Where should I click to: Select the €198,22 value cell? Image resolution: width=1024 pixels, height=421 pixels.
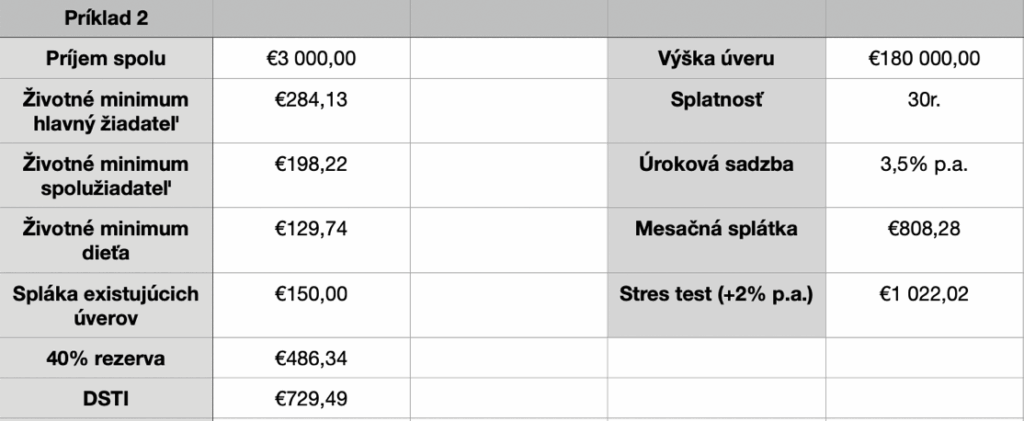click(x=312, y=175)
